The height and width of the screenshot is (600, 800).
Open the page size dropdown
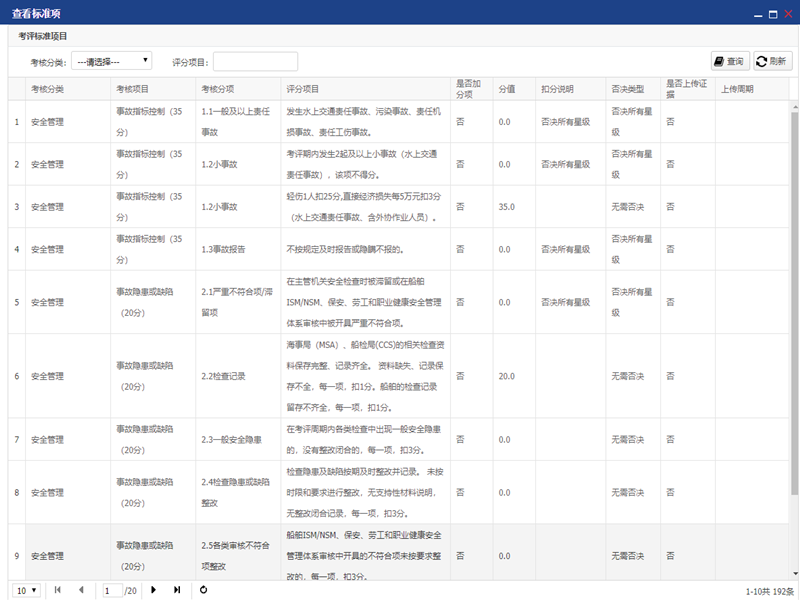27,590
